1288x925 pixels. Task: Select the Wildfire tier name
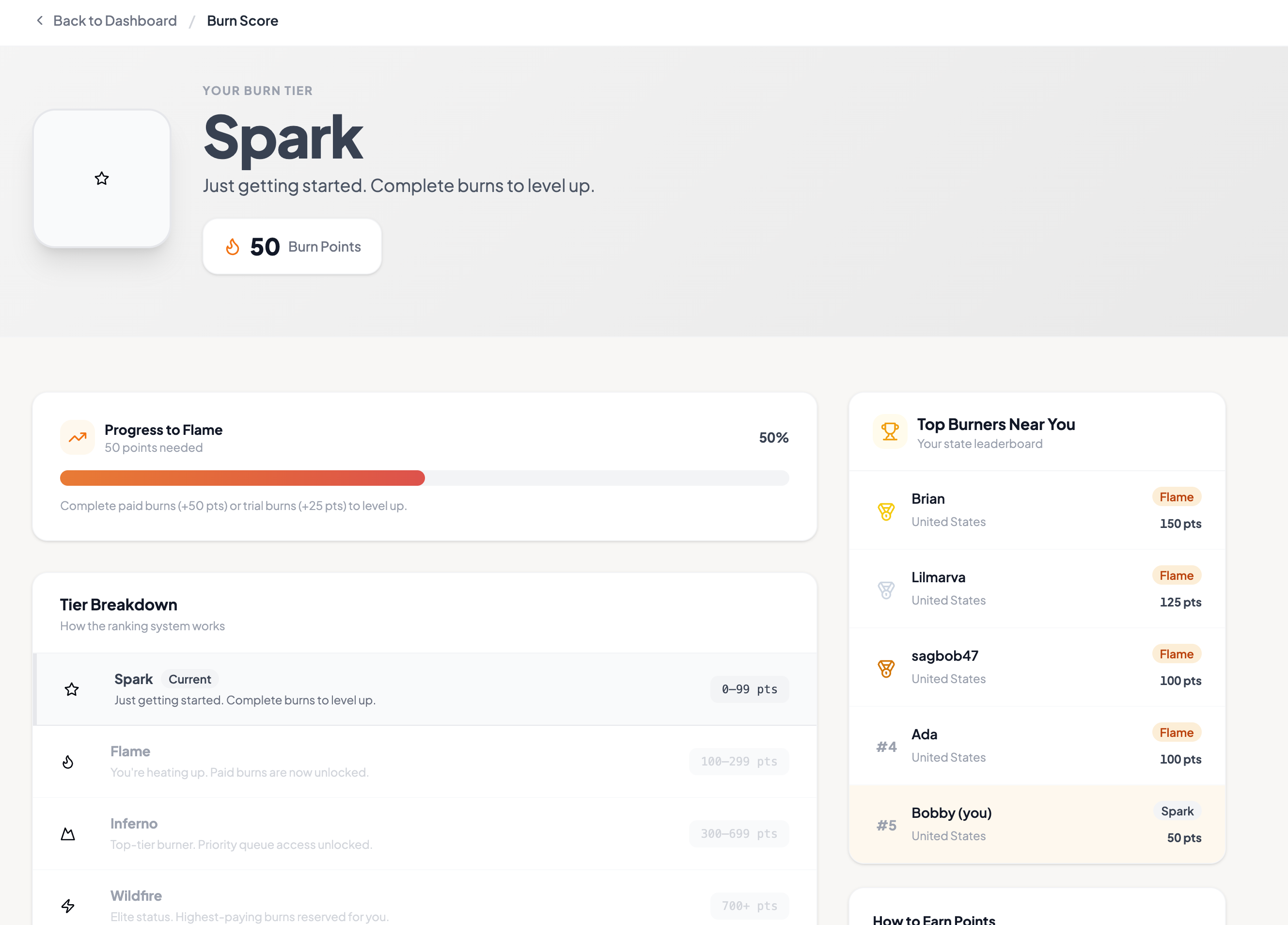point(136,895)
